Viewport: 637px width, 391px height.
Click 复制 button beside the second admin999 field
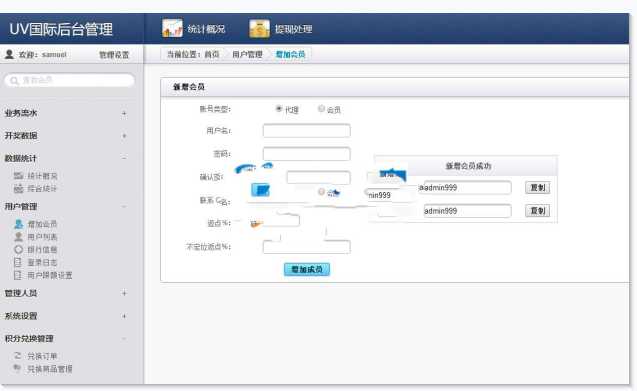point(537,211)
